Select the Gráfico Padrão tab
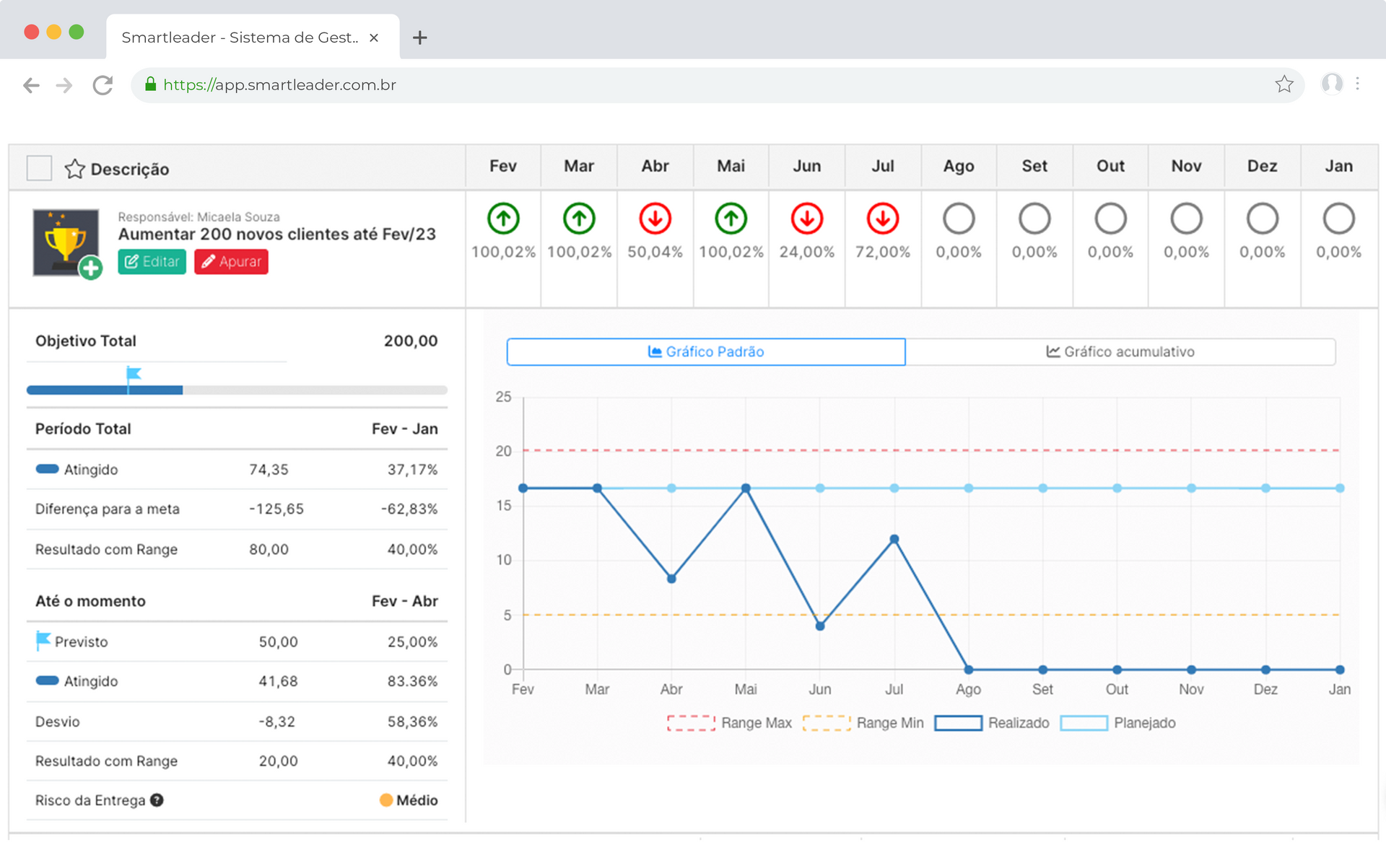This screenshot has width=1386, height=868. [x=706, y=351]
